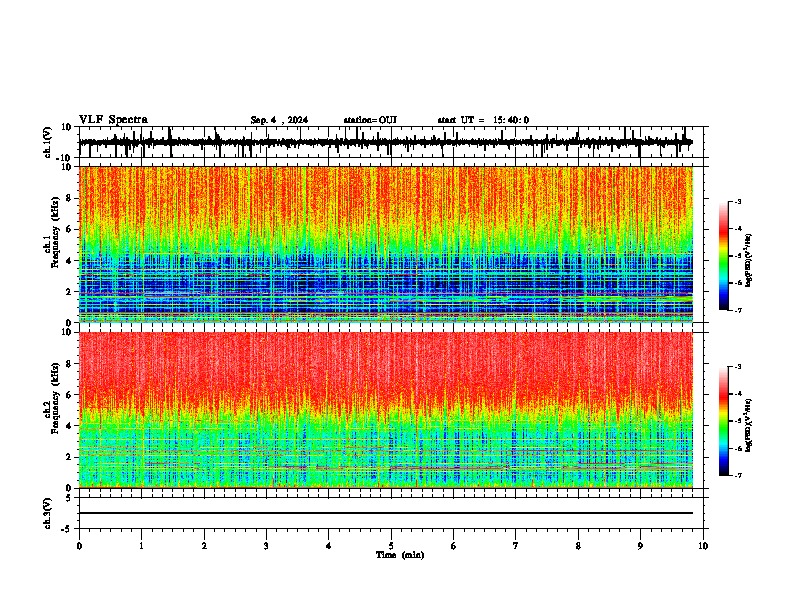
Task: Click the ch.1 frequency axis "6" kHz tick
Action: 70,229
